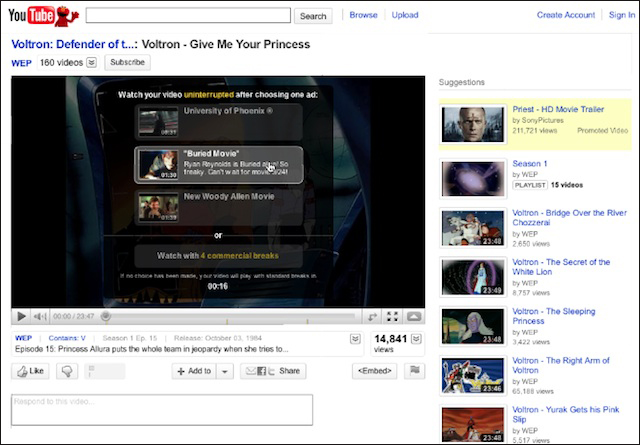Collapse the player with the up-arrow icon
The image size is (640, 445).
coord(414,316)
